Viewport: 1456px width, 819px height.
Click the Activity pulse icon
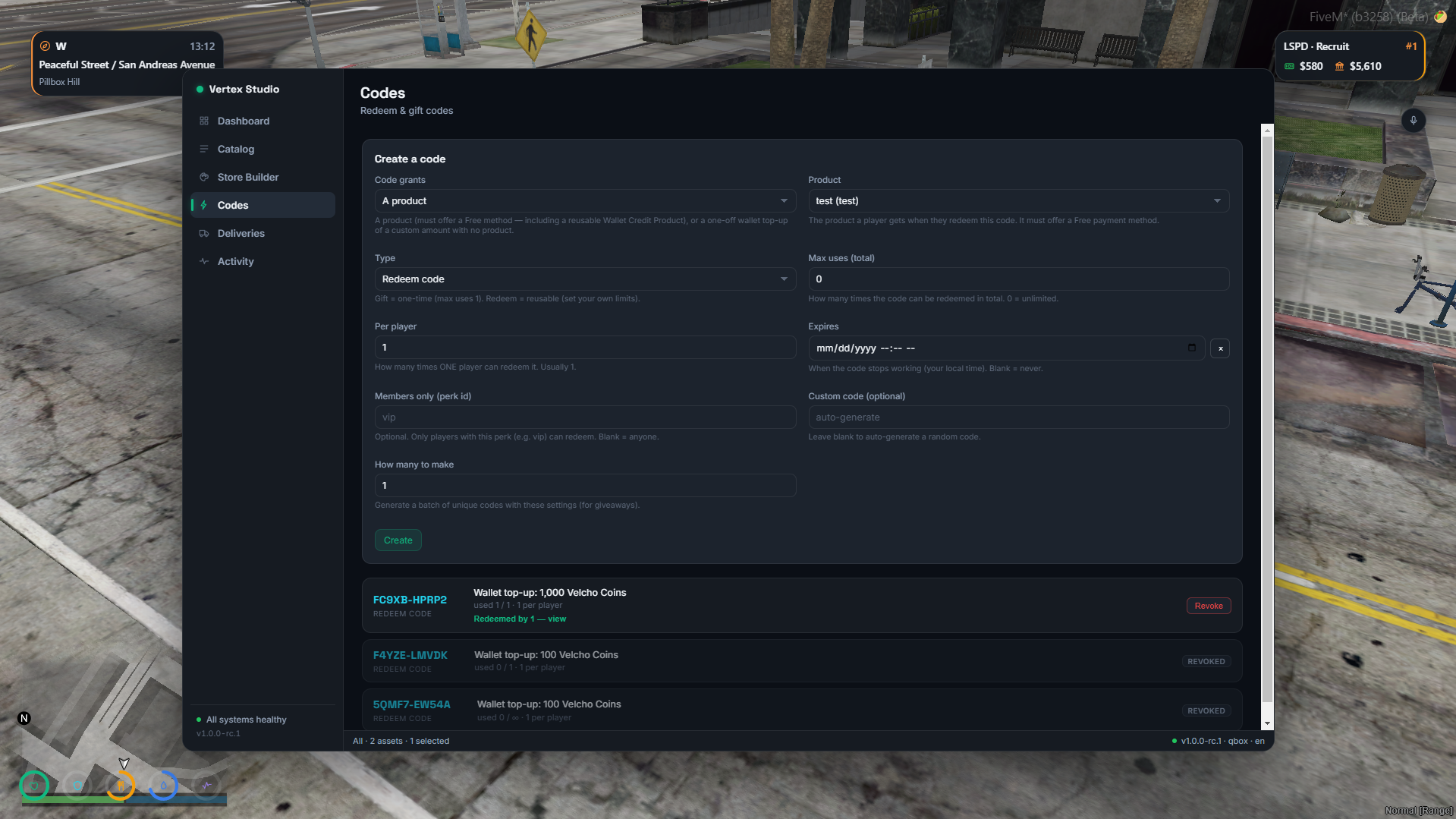204,262
